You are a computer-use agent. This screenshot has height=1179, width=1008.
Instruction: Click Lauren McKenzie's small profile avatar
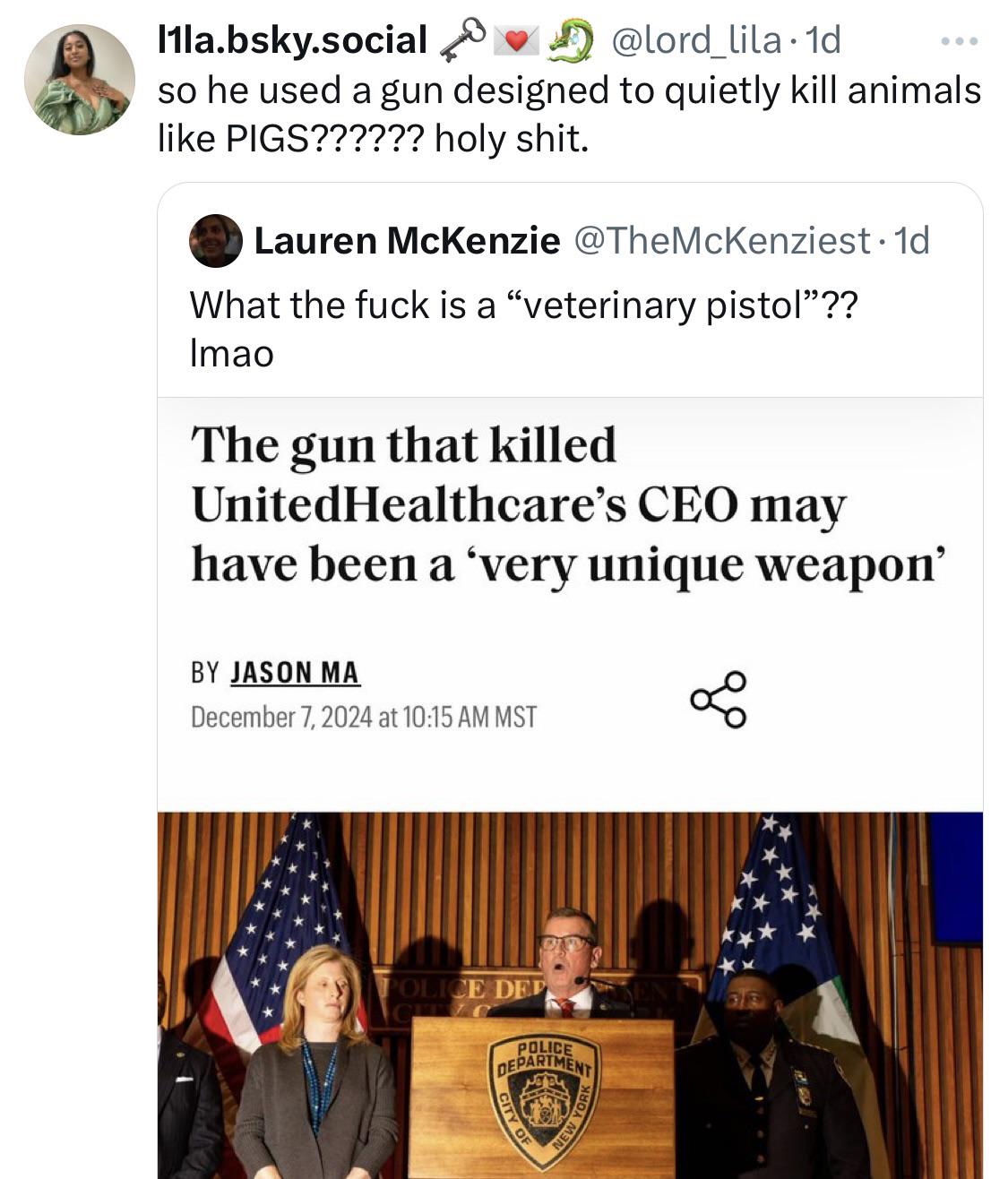pyautogui.click(x=216, y=240)
